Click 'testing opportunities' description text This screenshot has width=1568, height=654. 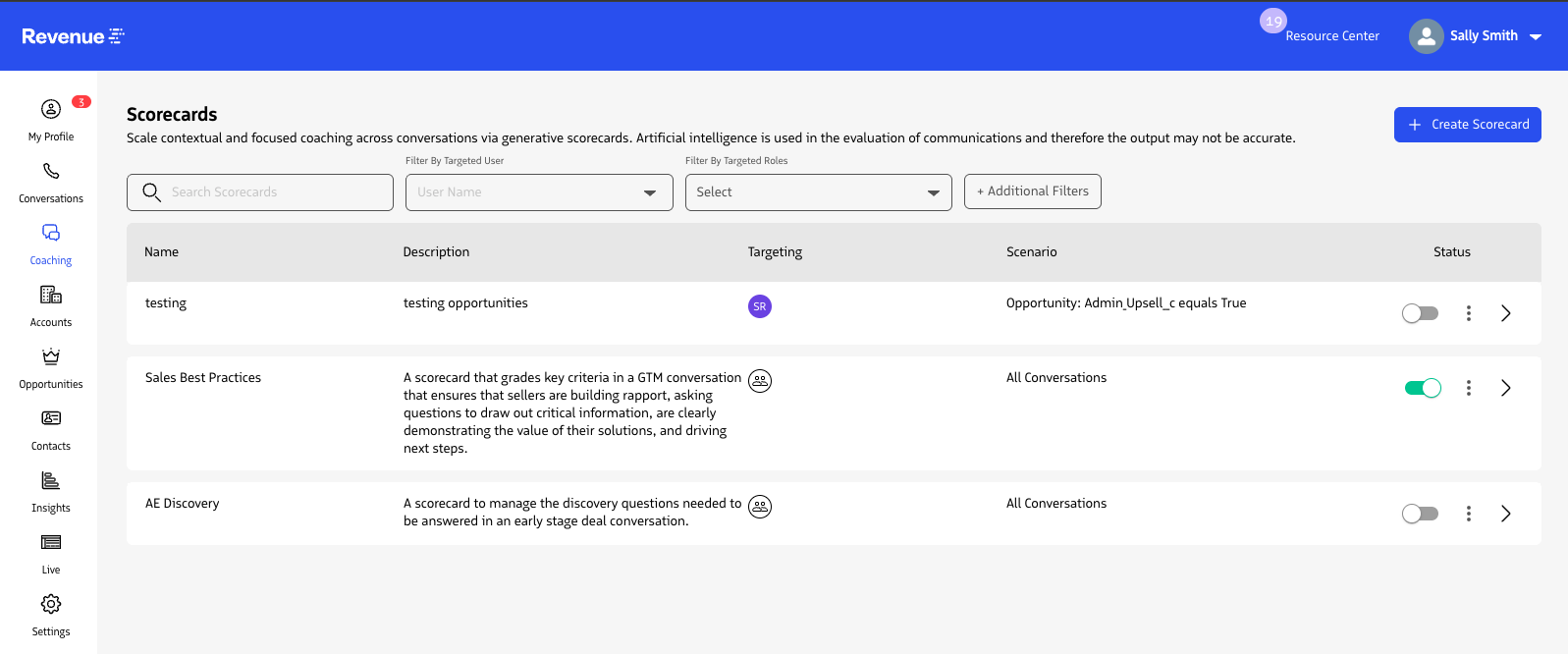pyautogui.click(x=465, y=303)
